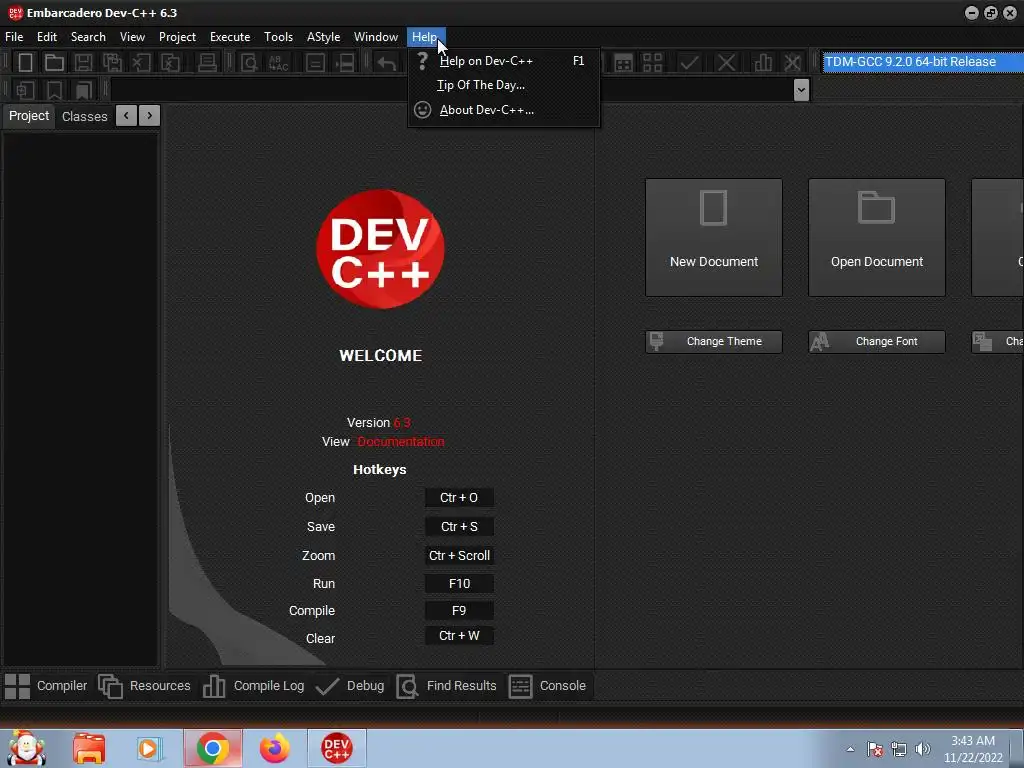The width and height of the screenshot is (1024, 768).
Task: Click the Close file toolbar icon
Action: click(x=141, y=63)
